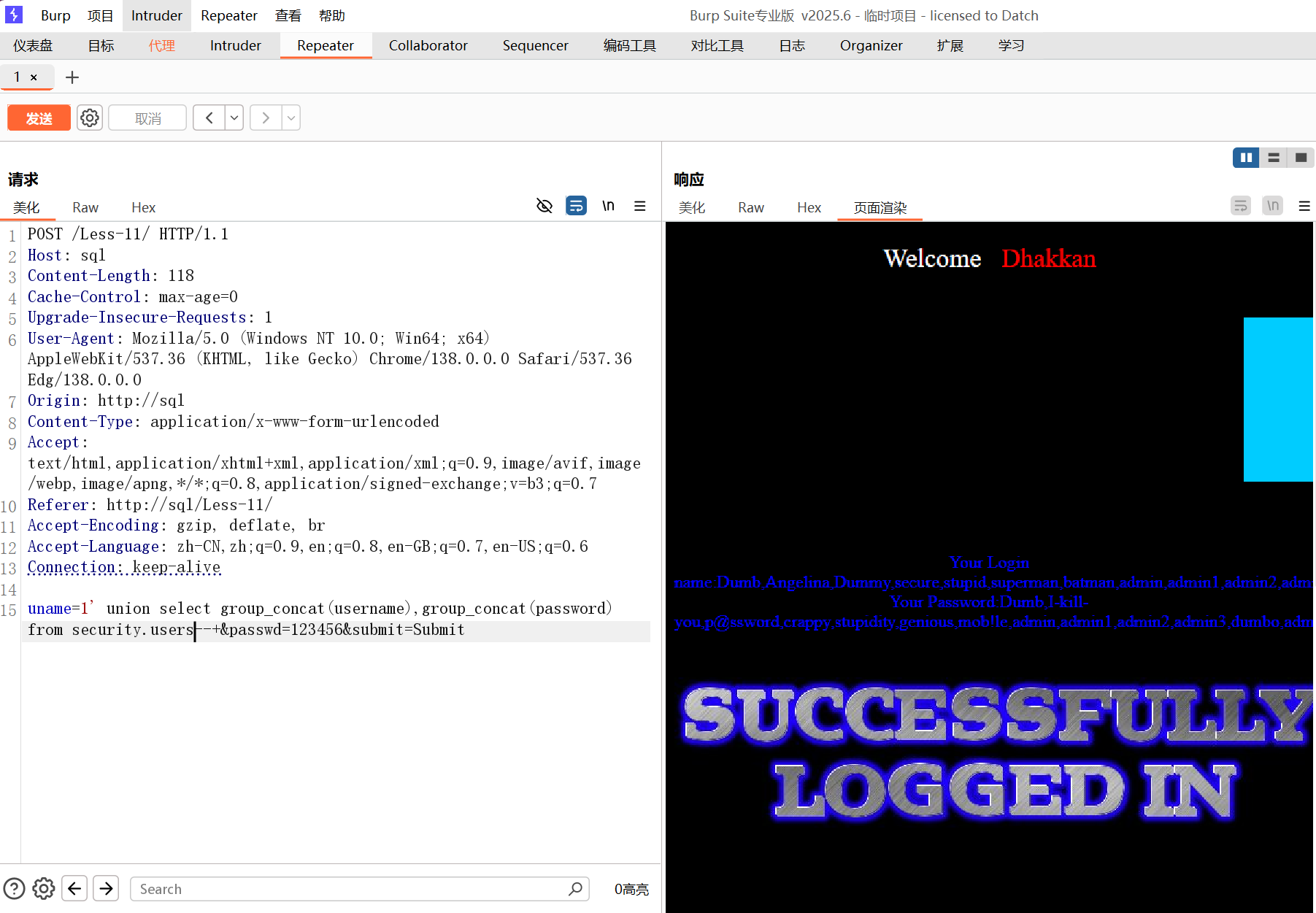Click the Your Login text in response
The width and height of the screenshot is (1316, 913).
point(989,562)
